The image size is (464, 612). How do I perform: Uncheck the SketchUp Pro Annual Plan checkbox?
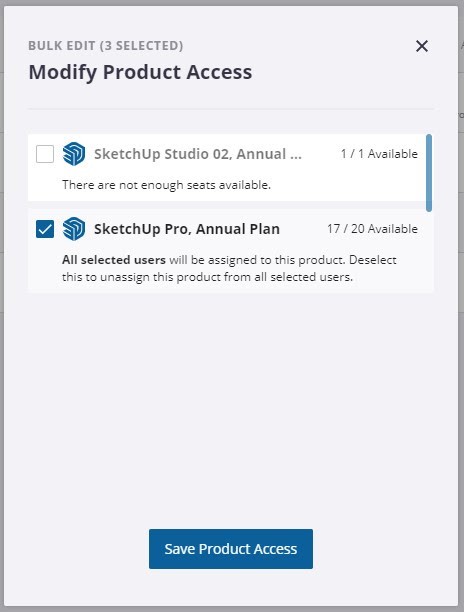tap(45, 229)
